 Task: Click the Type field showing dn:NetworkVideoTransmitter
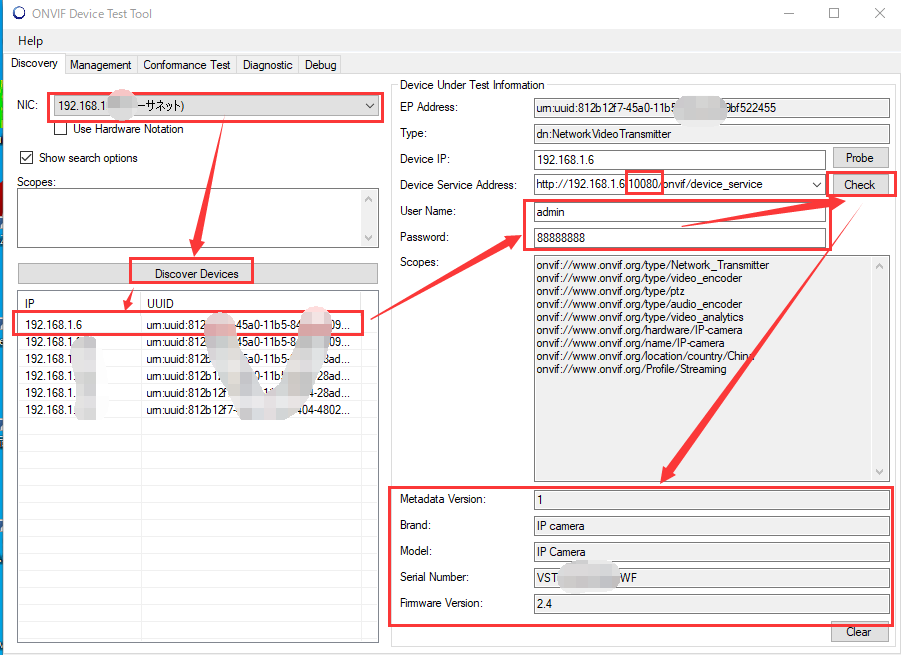pyautogui.click(x=711, y=134)
